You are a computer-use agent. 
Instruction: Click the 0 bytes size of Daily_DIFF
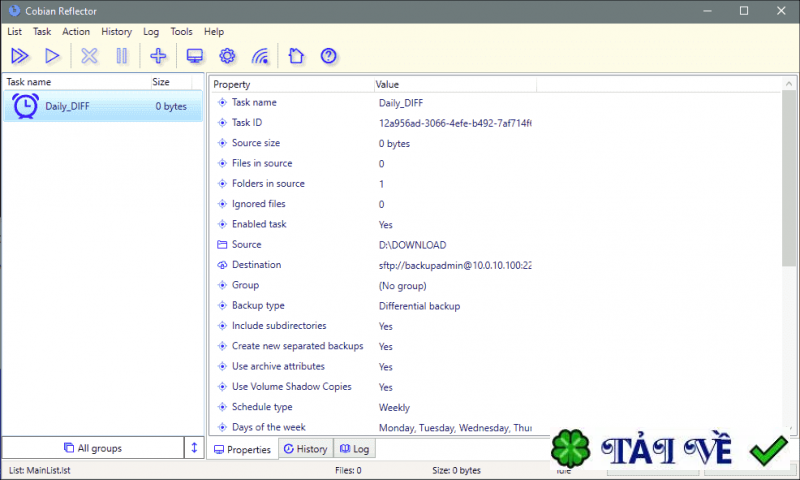(x=171, y=106)
